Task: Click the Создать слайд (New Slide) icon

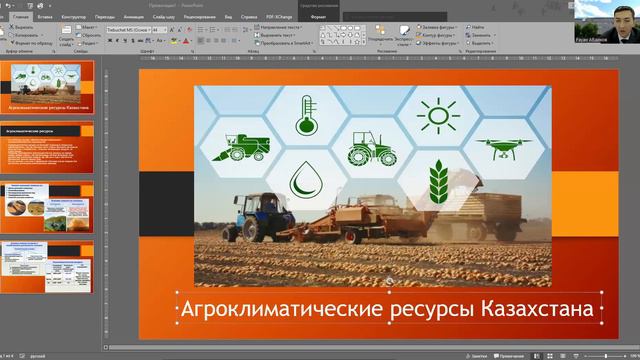Action: (66, 30)
